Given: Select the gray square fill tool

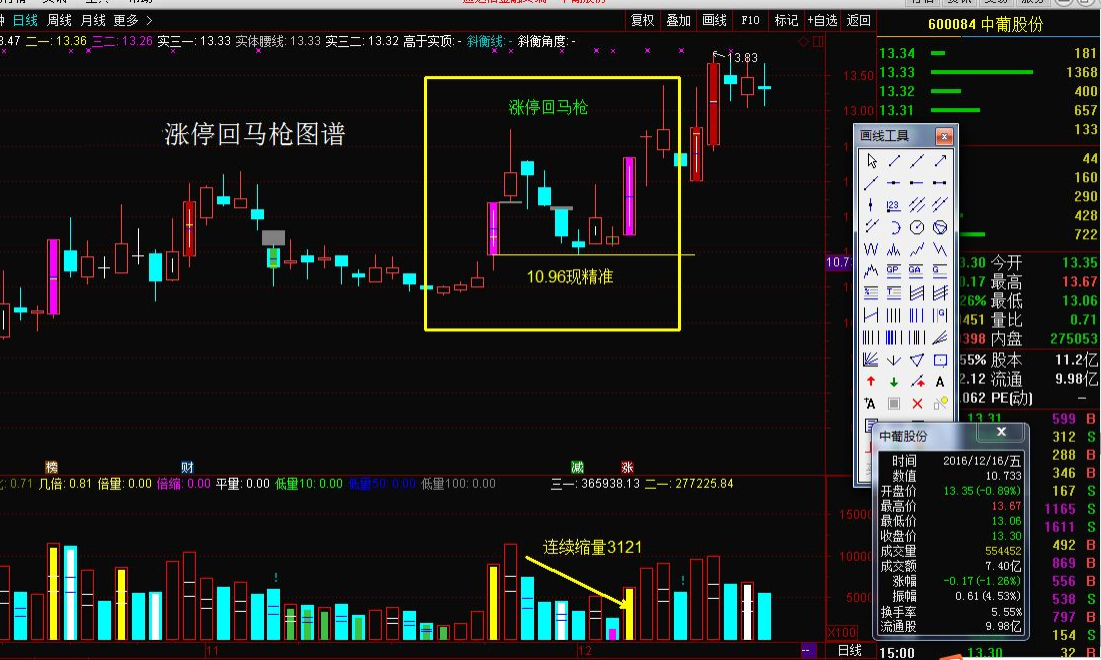Looking at the screenshot, I should point(894,404).
